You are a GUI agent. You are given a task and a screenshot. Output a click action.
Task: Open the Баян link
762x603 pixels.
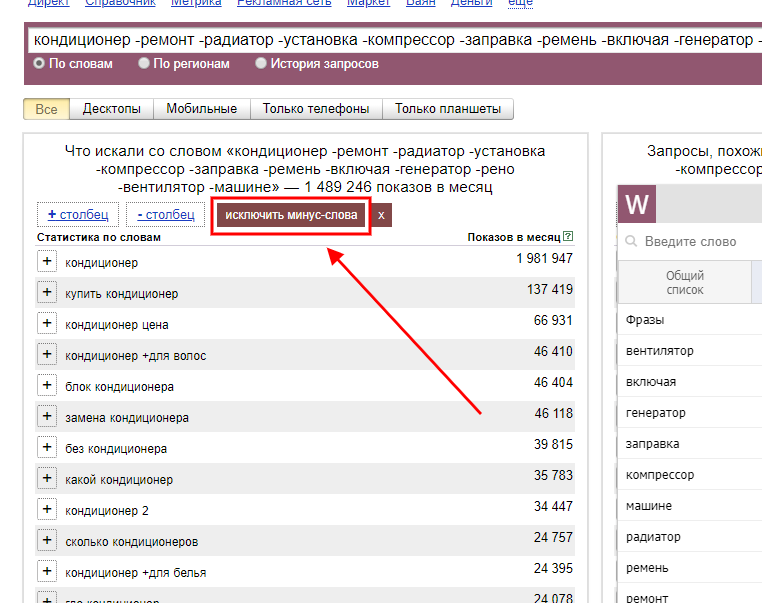(x=421, y=2)
